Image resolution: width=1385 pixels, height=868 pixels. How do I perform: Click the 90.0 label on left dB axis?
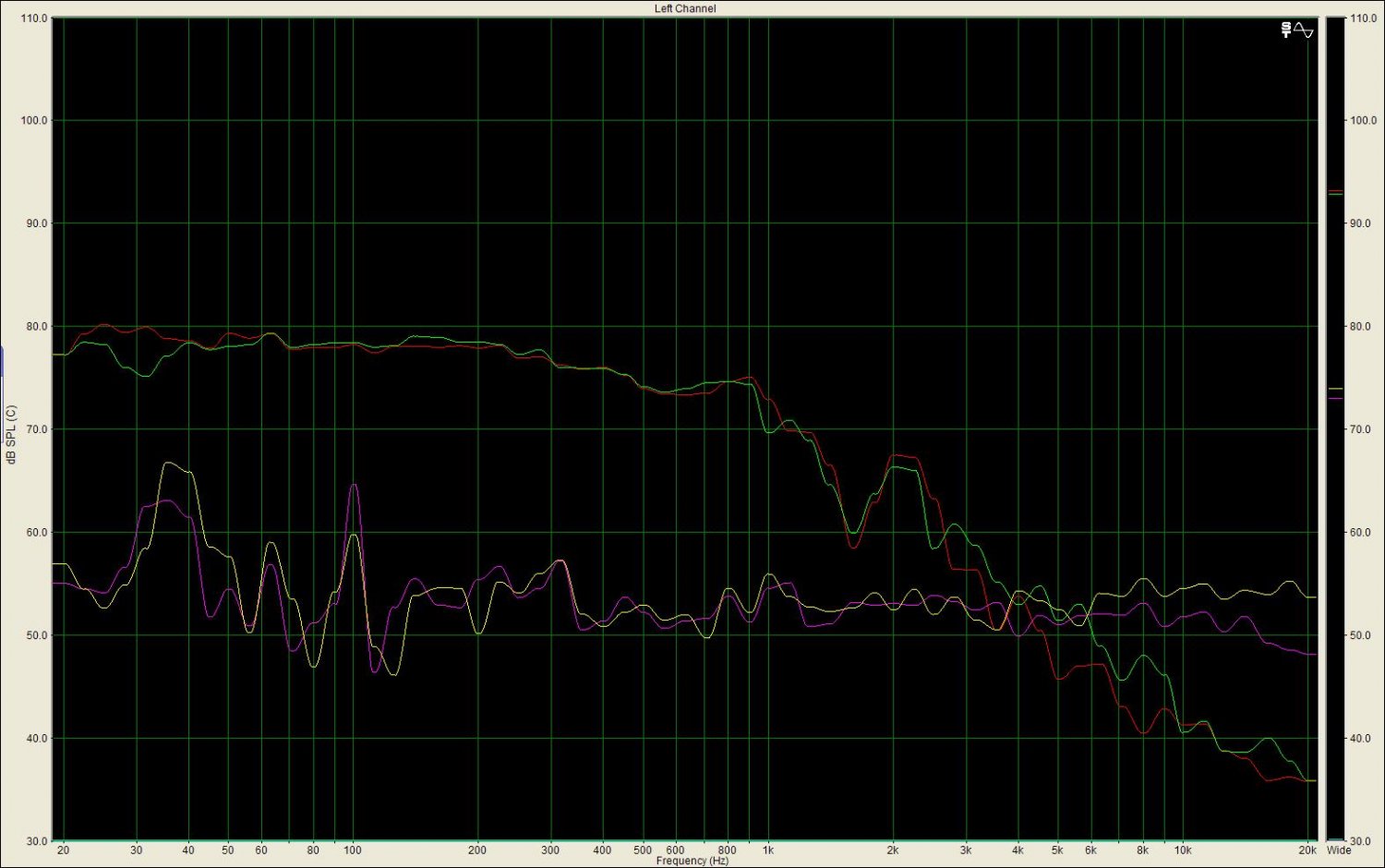36,223
